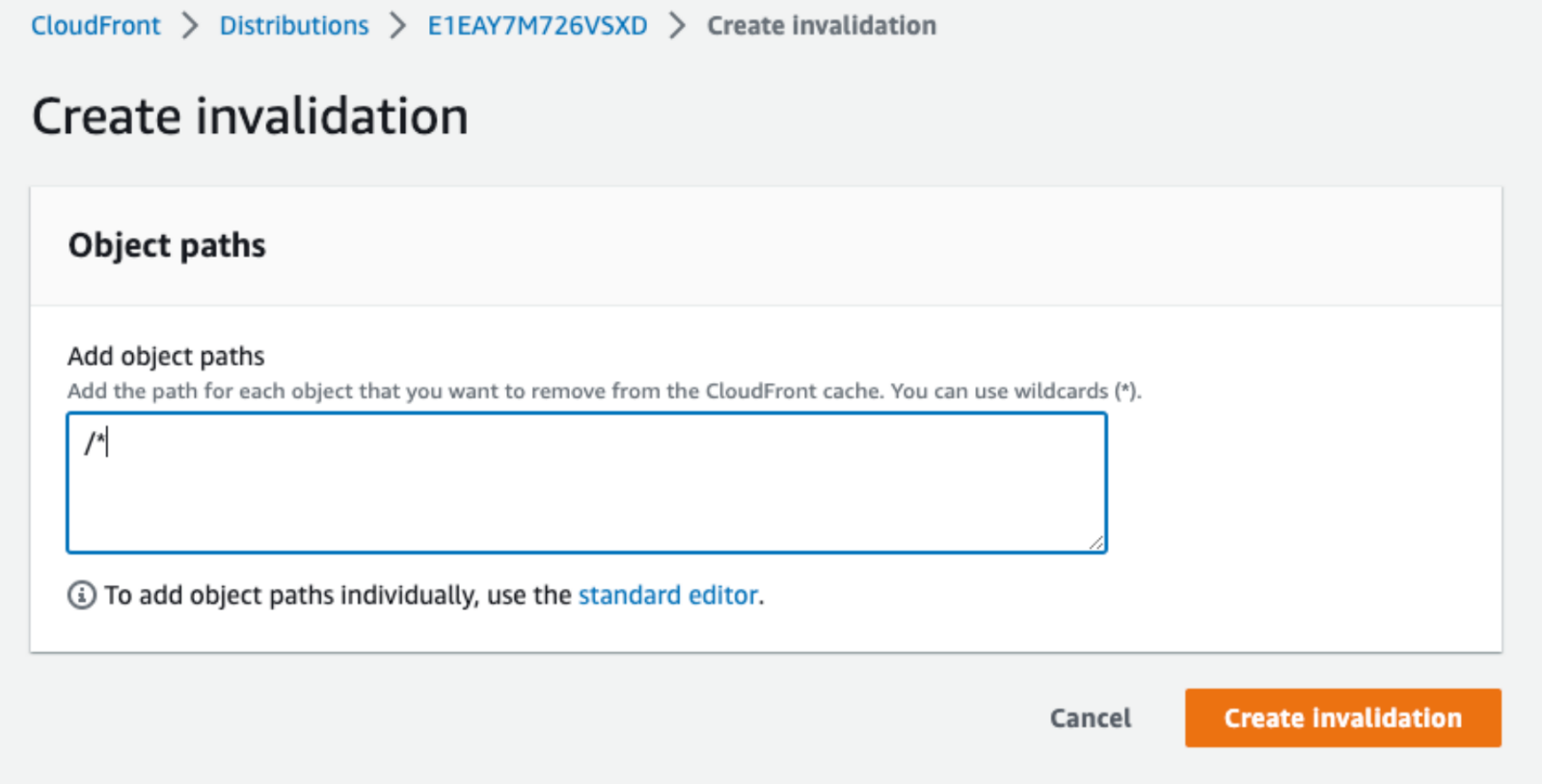Screen dimensions: 1542x784
Task: Focus the Add object paths text area
Action: click(586, 482)
